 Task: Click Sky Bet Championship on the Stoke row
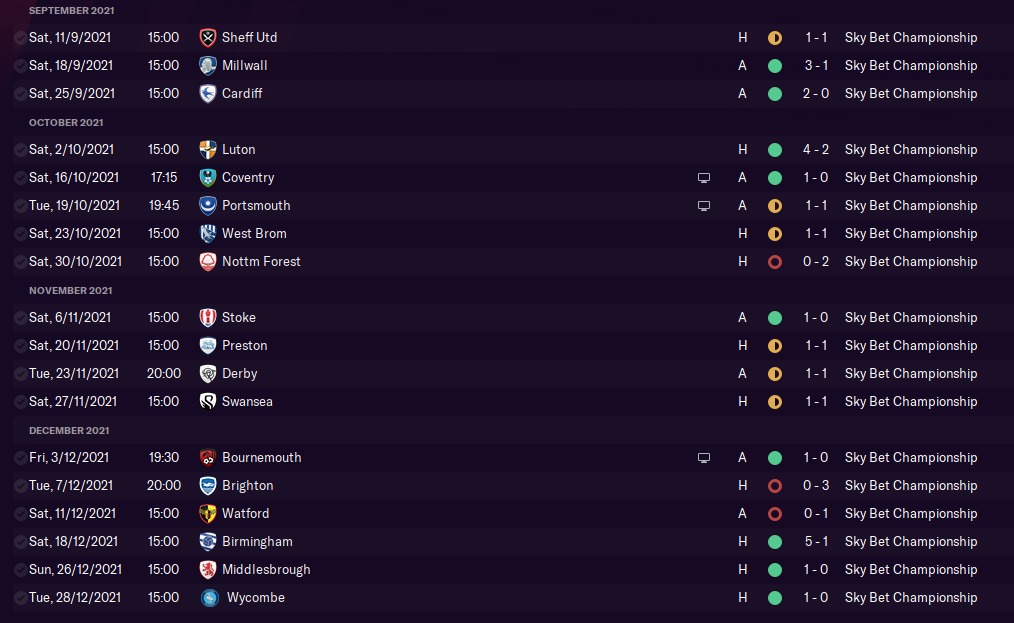911,318
